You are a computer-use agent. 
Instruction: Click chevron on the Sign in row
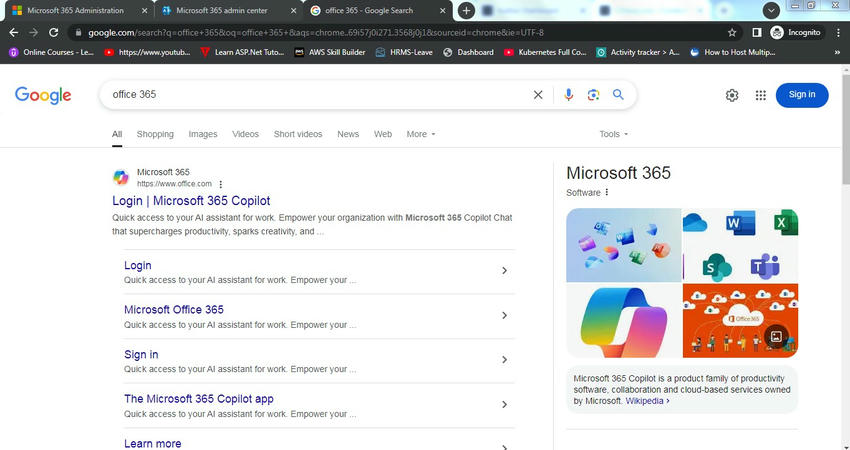pos(504,359)
